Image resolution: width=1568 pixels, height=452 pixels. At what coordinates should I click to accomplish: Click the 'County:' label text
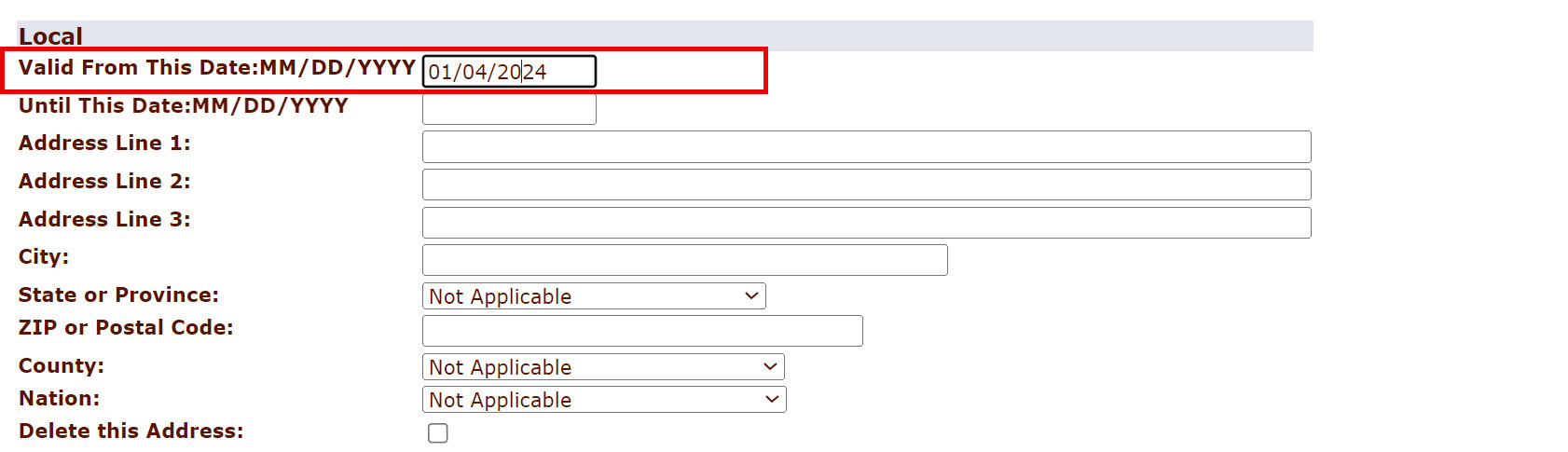pyautogui.click(x=62, y=365)
